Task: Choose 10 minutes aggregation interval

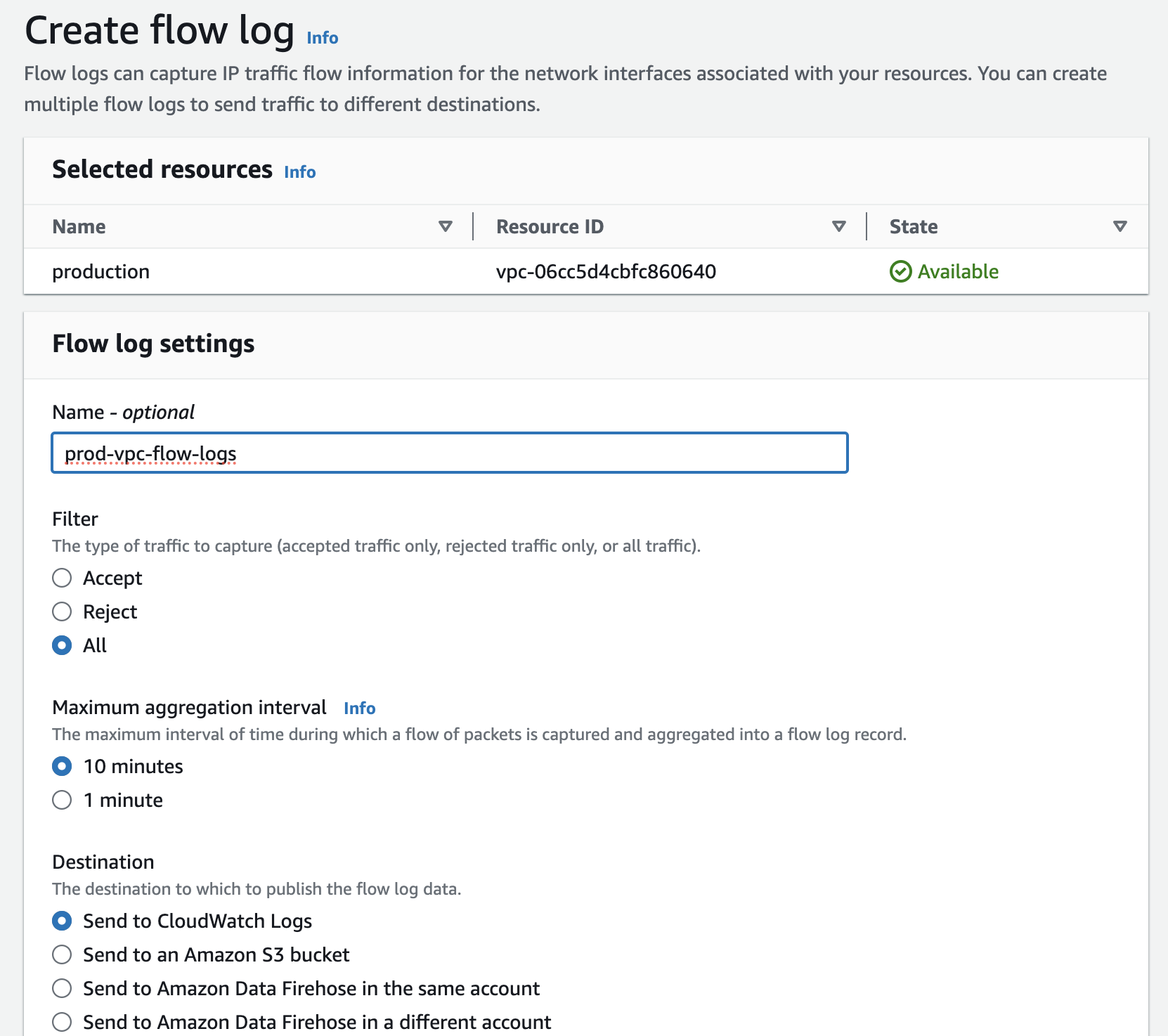Action: tap(62, 766)
